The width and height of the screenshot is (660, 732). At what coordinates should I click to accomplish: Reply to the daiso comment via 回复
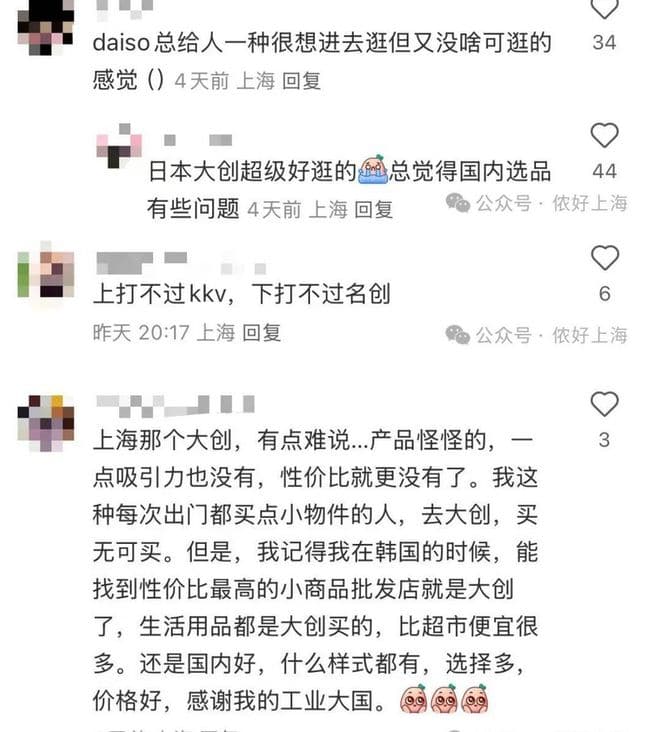click(x=302, y=81)
